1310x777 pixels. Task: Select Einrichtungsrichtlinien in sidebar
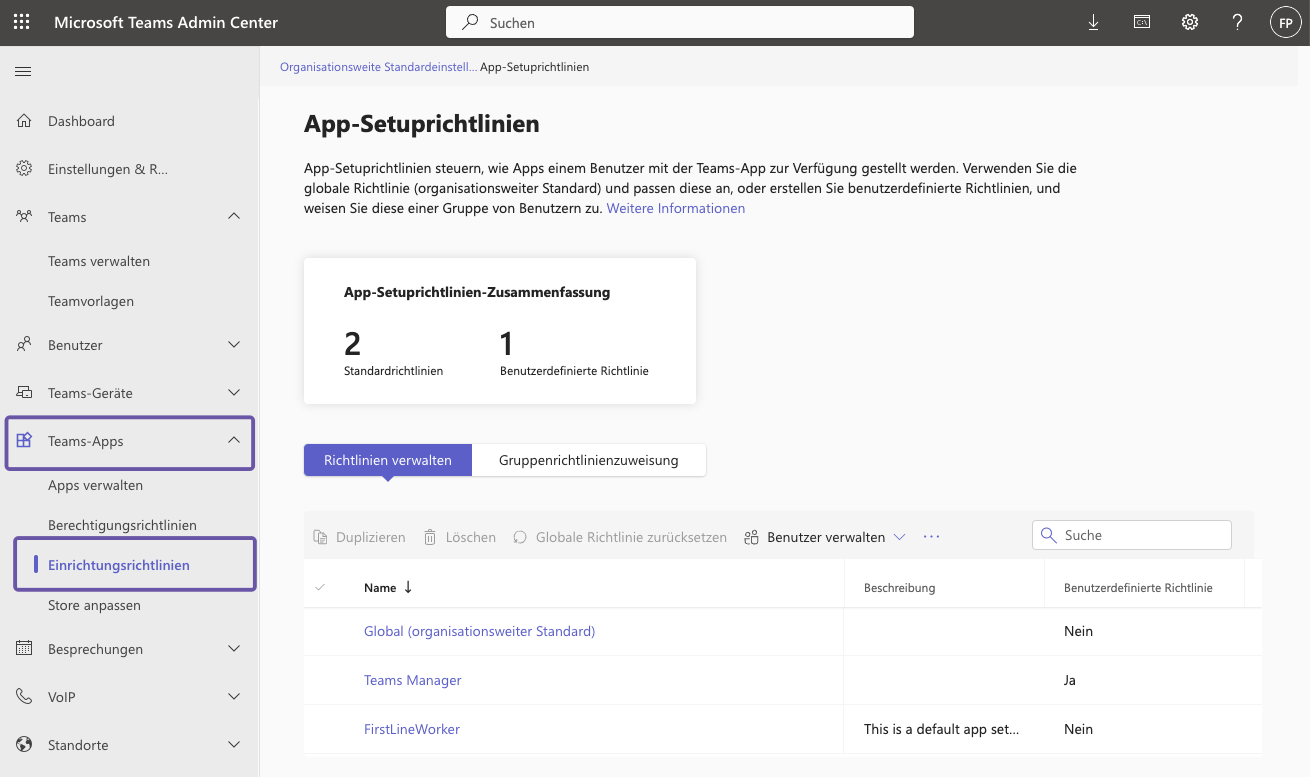tap(119, 565)
